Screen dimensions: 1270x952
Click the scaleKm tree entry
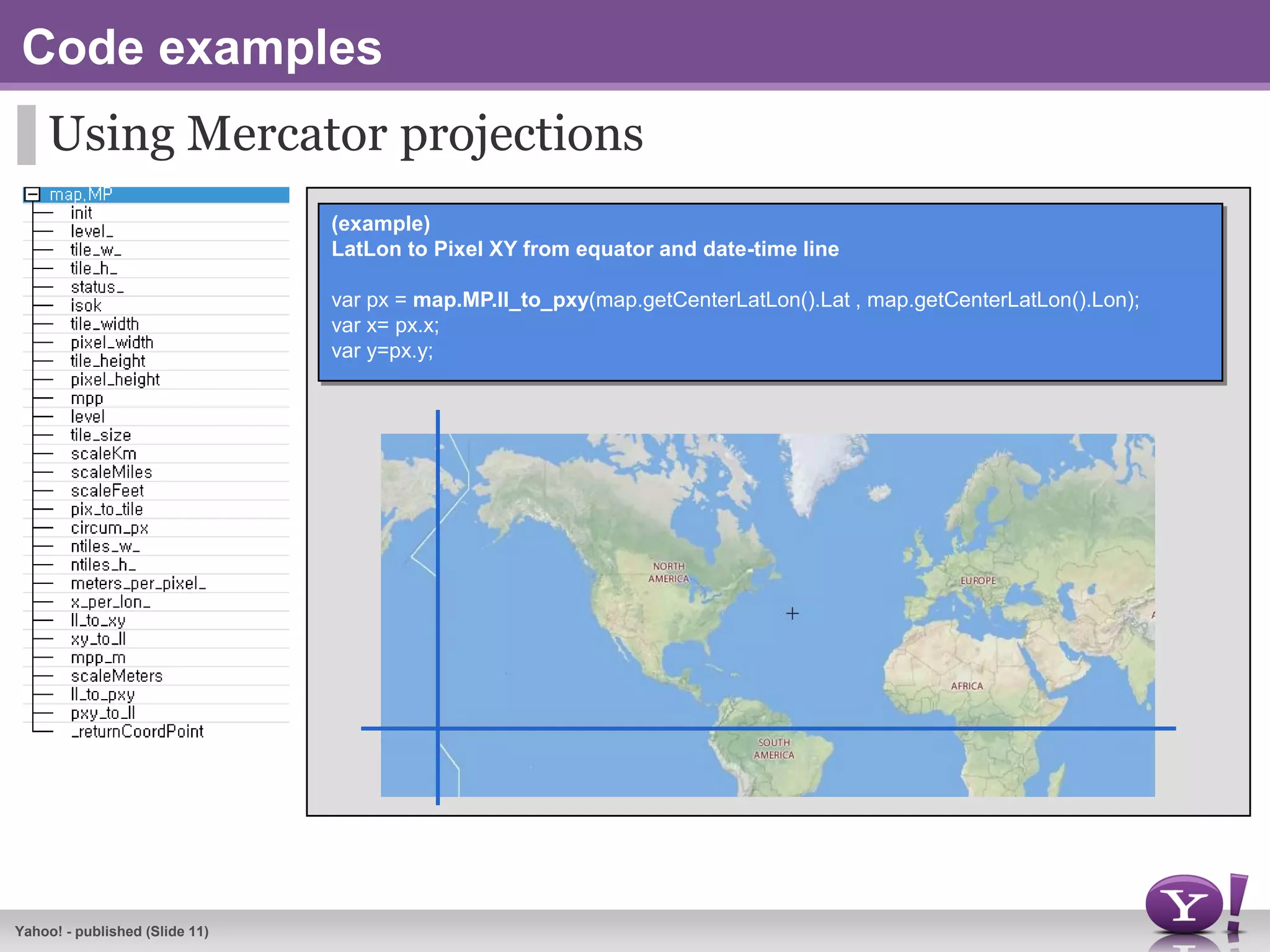pyautogui.click(x=104, y=454)
